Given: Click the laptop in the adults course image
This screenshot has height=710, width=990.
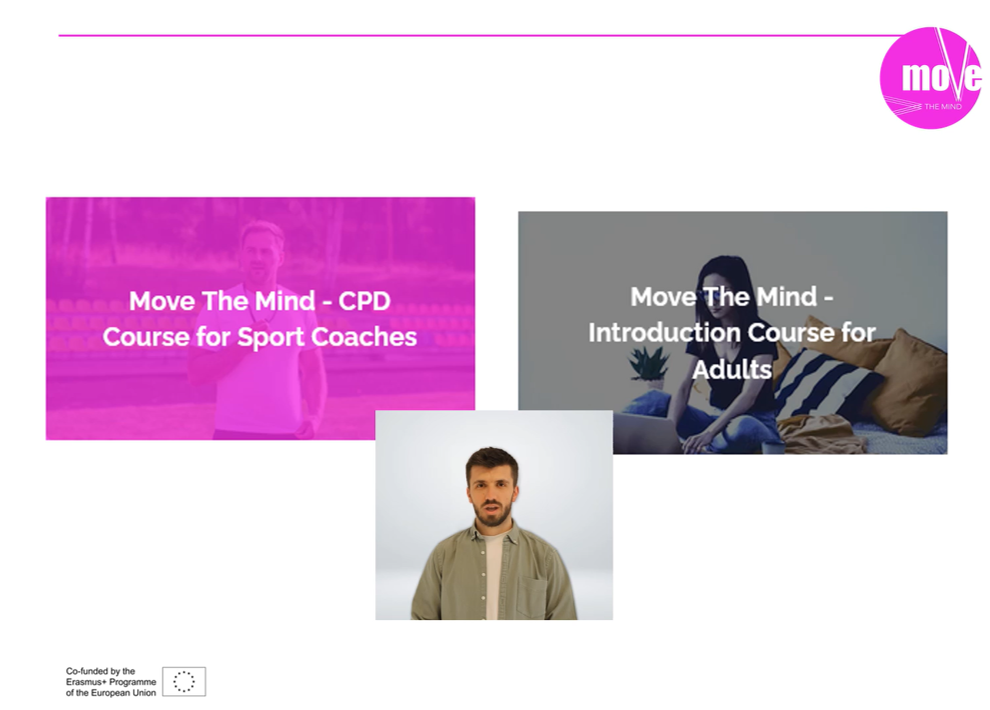Looking at the screenshot, I should (x=650, y=433).
